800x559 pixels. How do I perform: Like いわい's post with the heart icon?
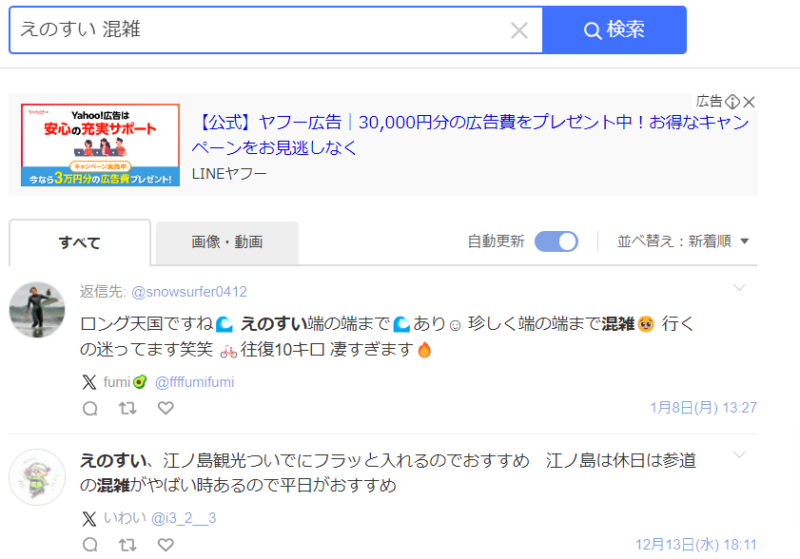coord(165,545)
